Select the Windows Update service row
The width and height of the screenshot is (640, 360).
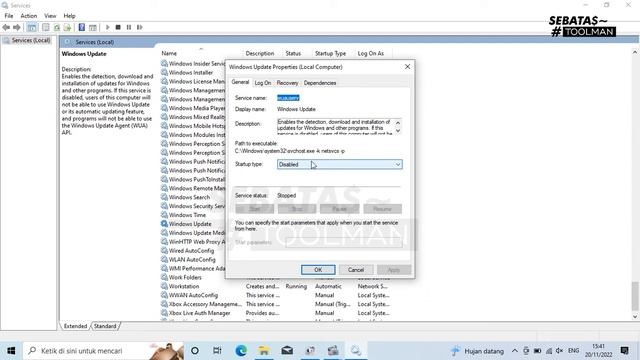[190, 224]
